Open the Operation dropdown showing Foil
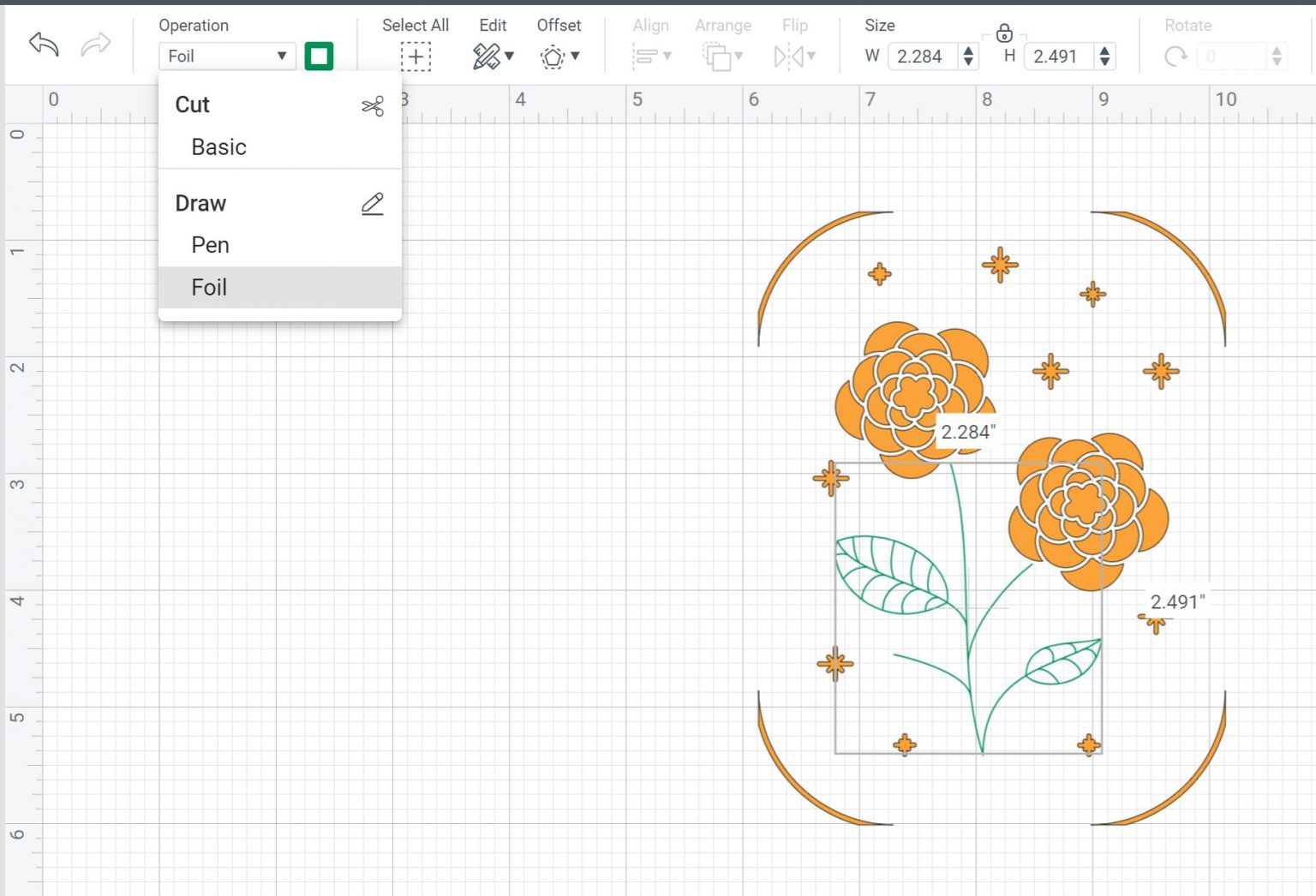The width and height of the screenshot is (1316, 896). (x=226, y=56)
